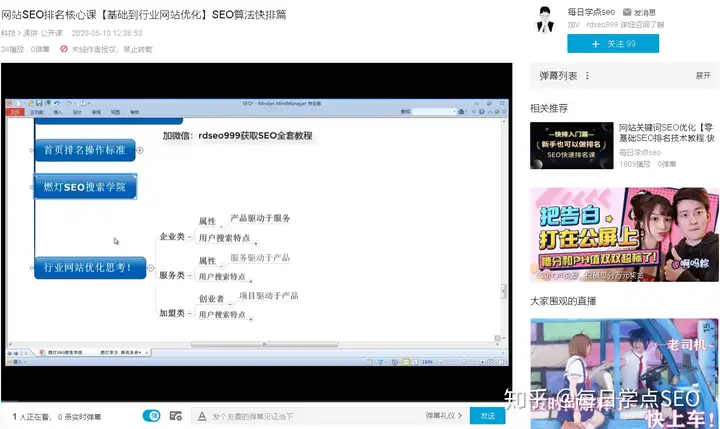
Task: Click the envelope icon beside 发消息
Action: (627, 12)
